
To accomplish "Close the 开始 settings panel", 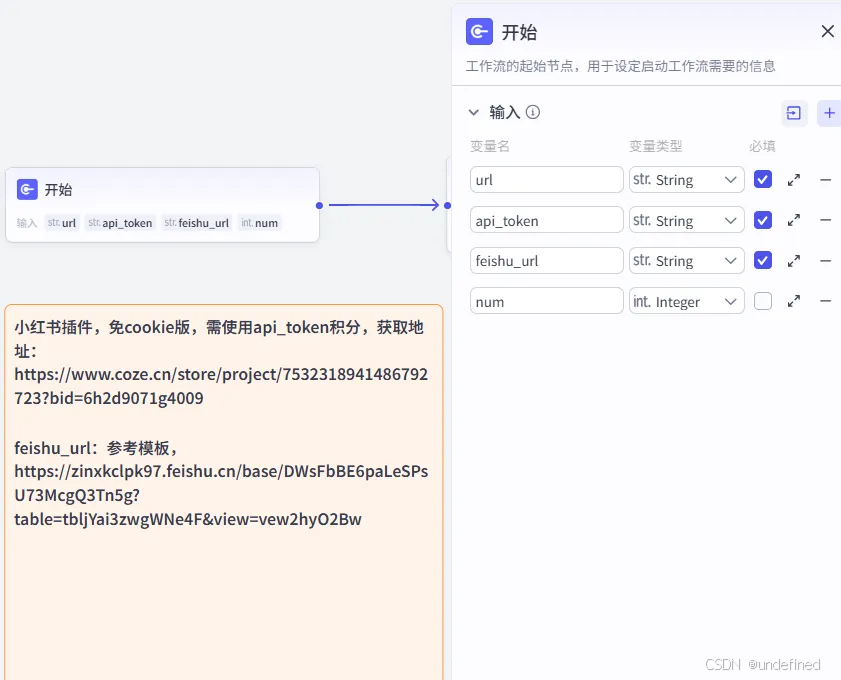I will 828,31.
